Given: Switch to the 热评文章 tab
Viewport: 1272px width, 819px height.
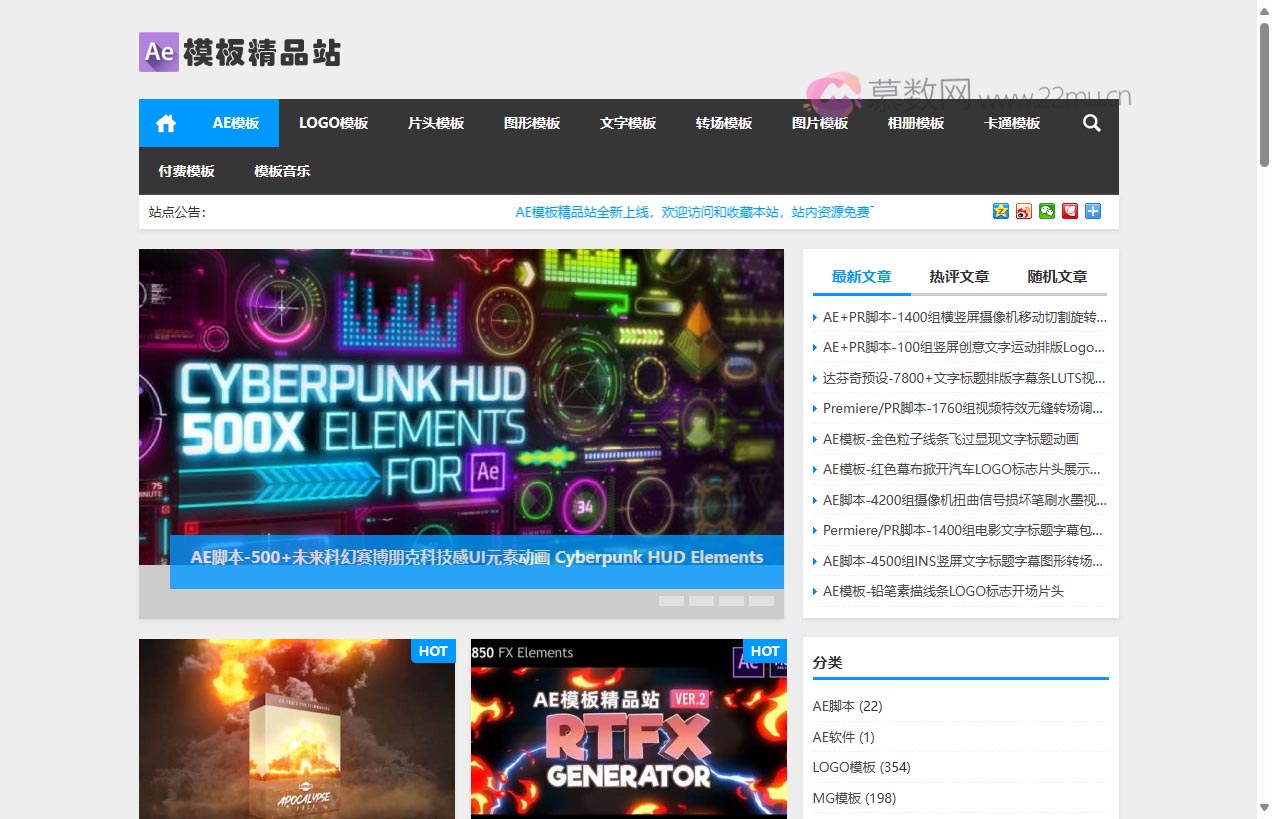Looking at the screenshot, I should click(958, 276).
